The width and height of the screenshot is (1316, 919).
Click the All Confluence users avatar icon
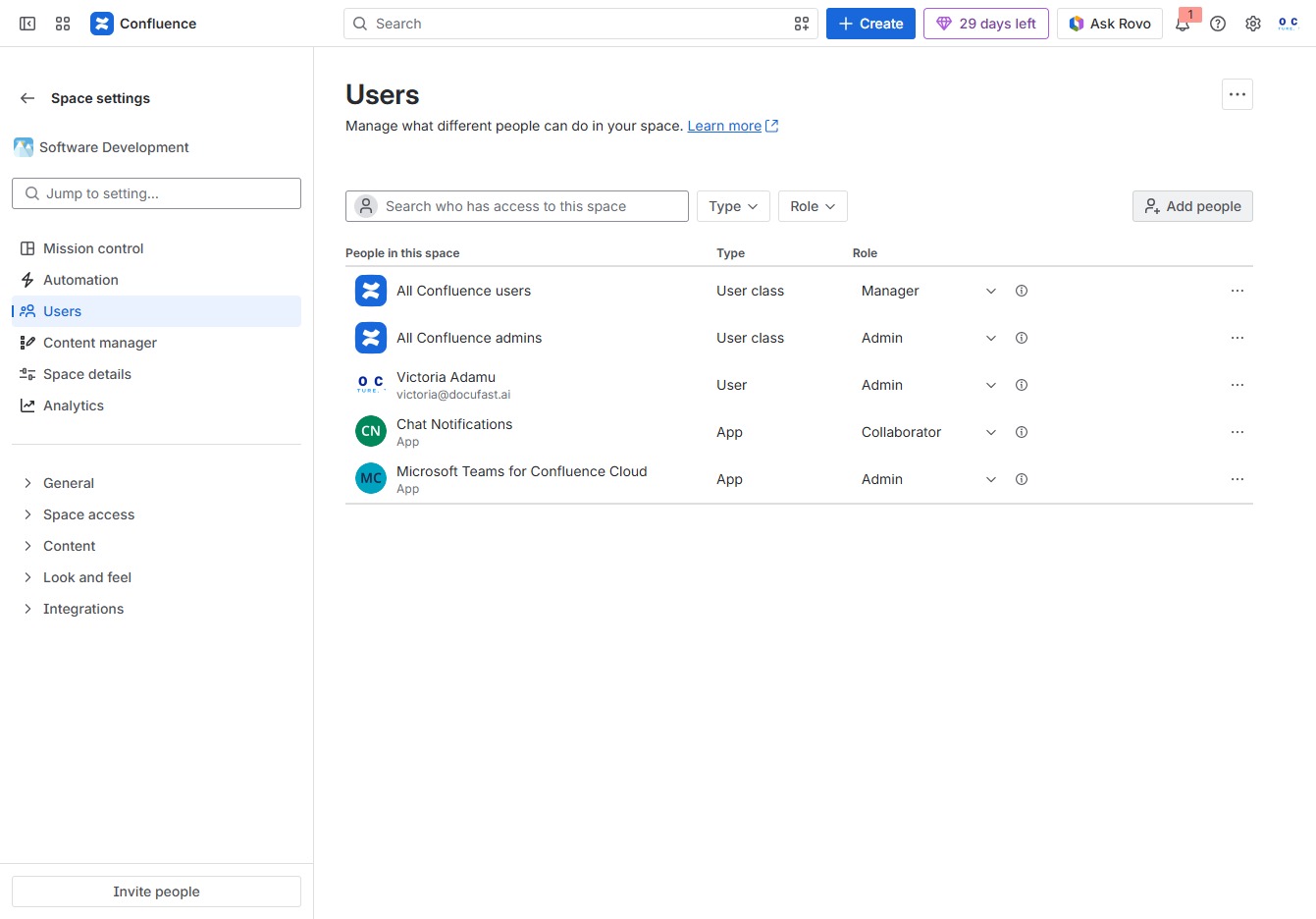pos(371,291)
